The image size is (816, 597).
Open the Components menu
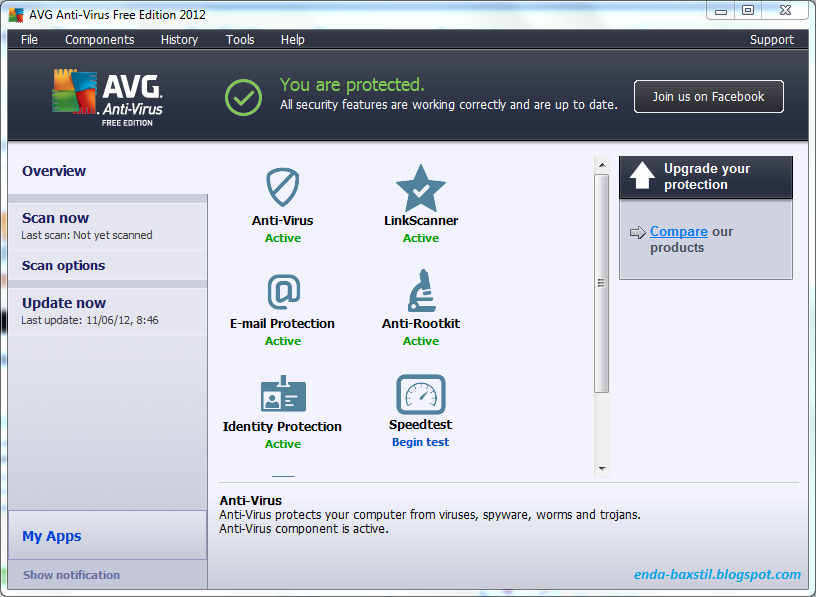[x=99, y=40]
